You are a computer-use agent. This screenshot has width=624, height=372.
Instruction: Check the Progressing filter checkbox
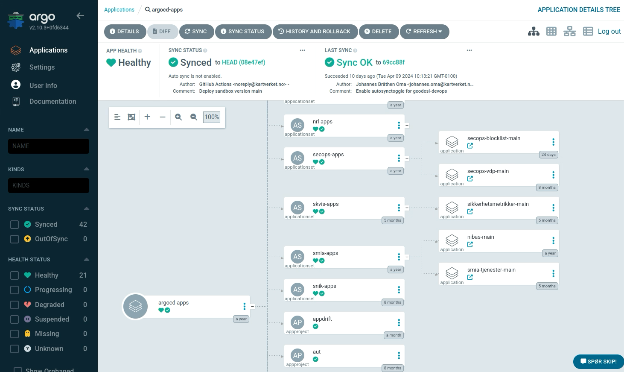pos(14,290)
